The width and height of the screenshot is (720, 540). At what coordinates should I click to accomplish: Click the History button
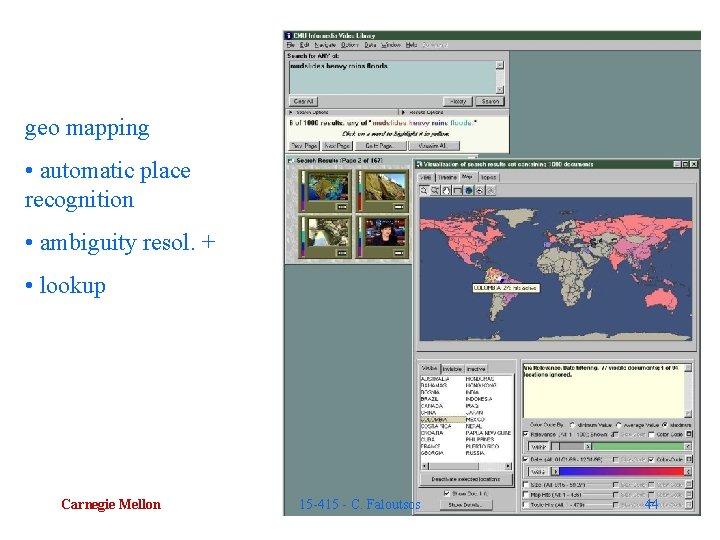(x=458, y=101)
